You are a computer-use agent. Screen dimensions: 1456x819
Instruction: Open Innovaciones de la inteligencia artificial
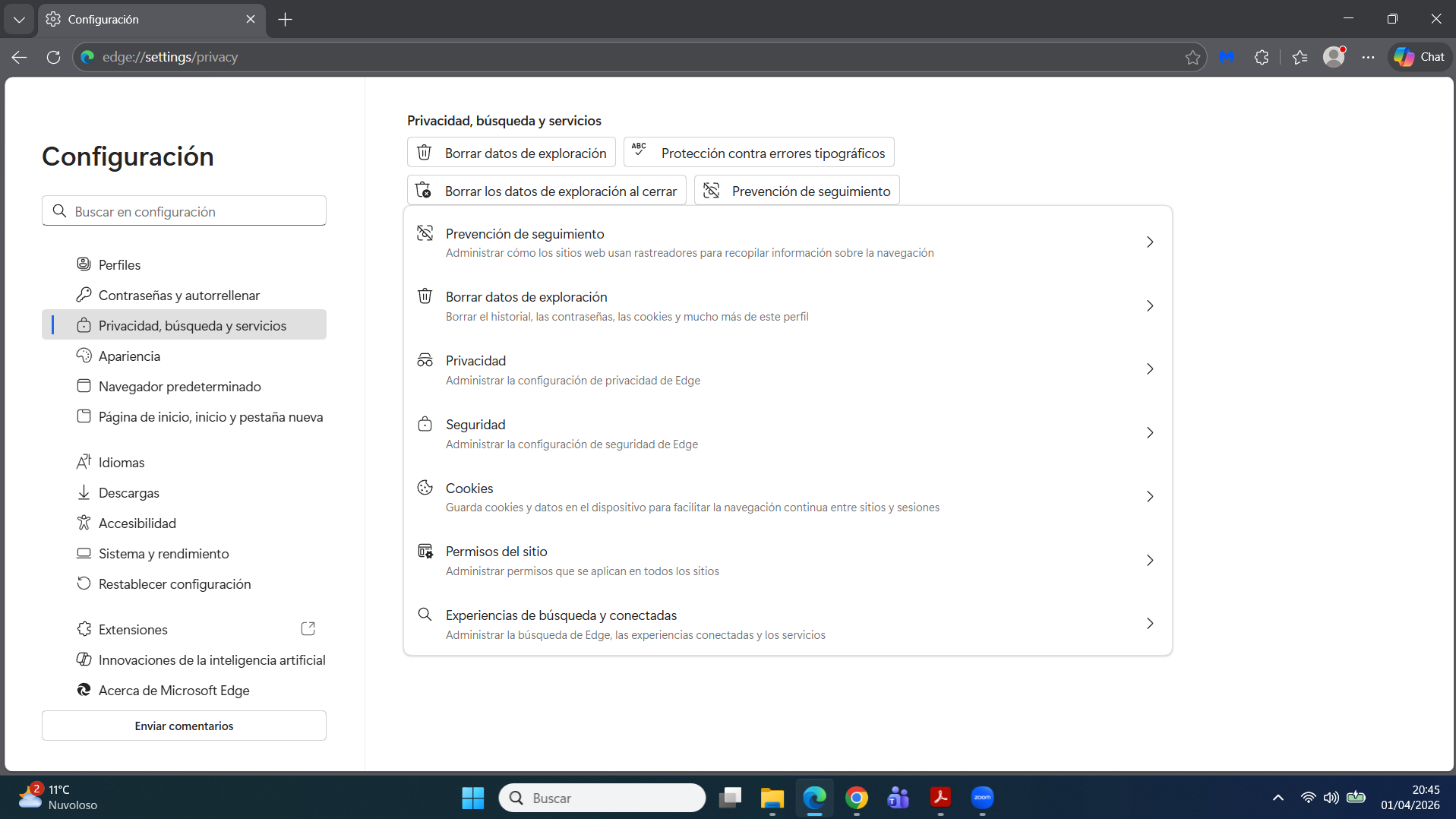tap(184, 659)
